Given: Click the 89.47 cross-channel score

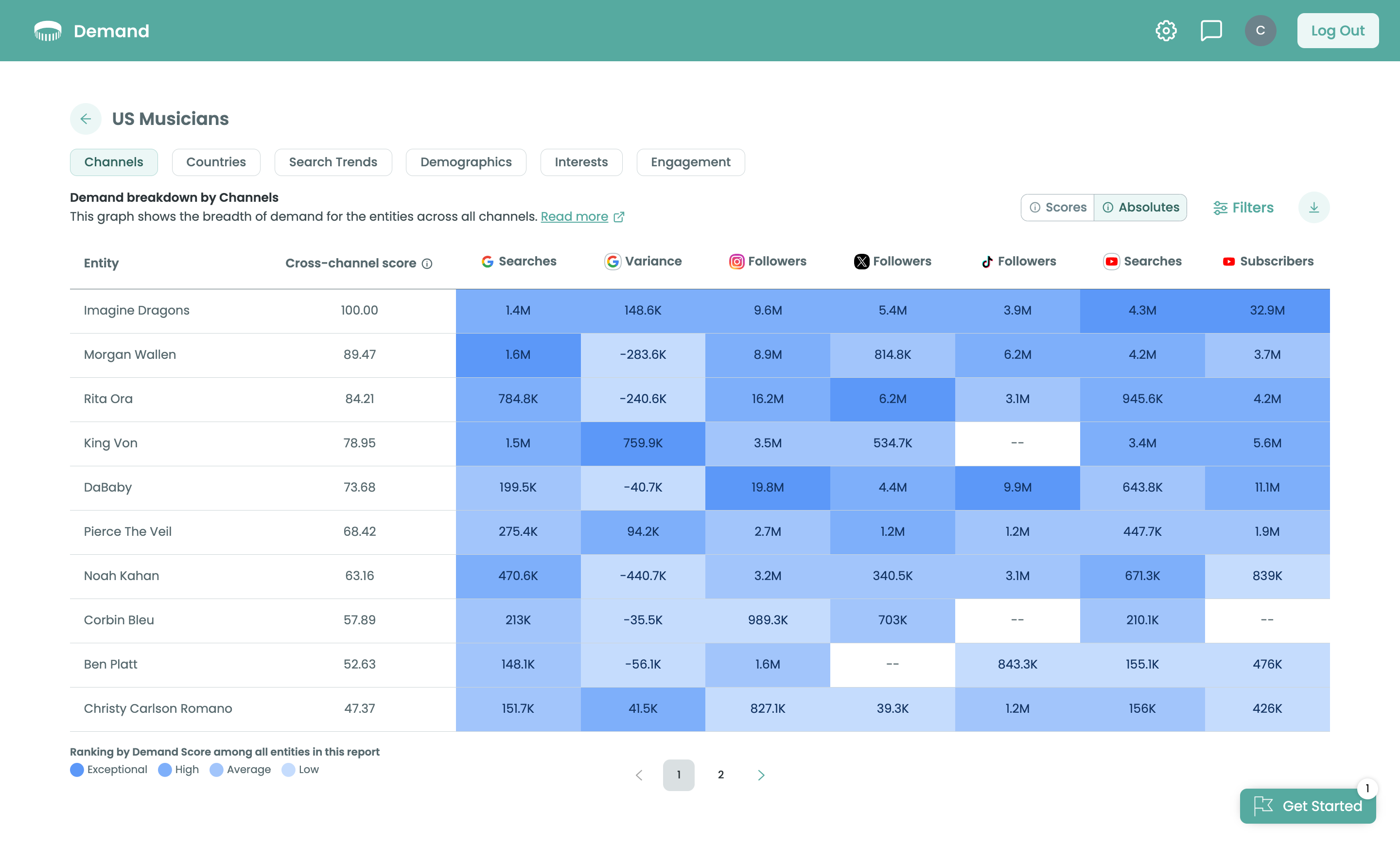Looking at the screenshot, I should [359, 355].
